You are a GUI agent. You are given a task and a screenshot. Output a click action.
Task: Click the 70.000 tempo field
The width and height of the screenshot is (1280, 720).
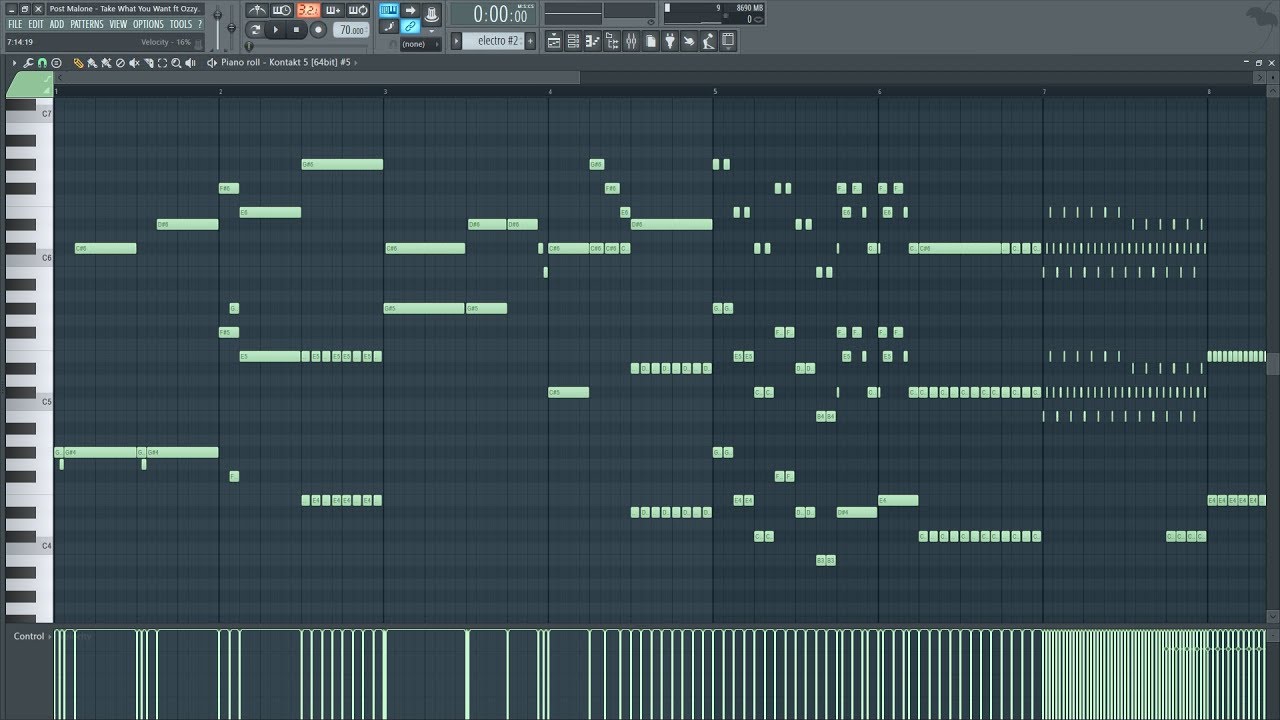(351, 30)
